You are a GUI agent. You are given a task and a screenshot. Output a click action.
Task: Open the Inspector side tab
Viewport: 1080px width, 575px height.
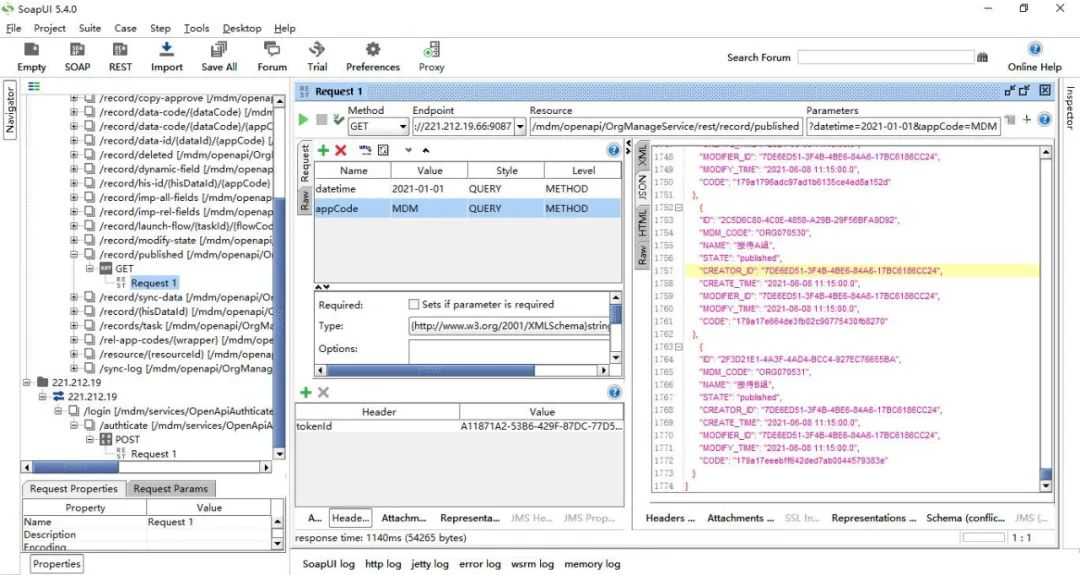pyautogui.click(x=1070, y=107)
